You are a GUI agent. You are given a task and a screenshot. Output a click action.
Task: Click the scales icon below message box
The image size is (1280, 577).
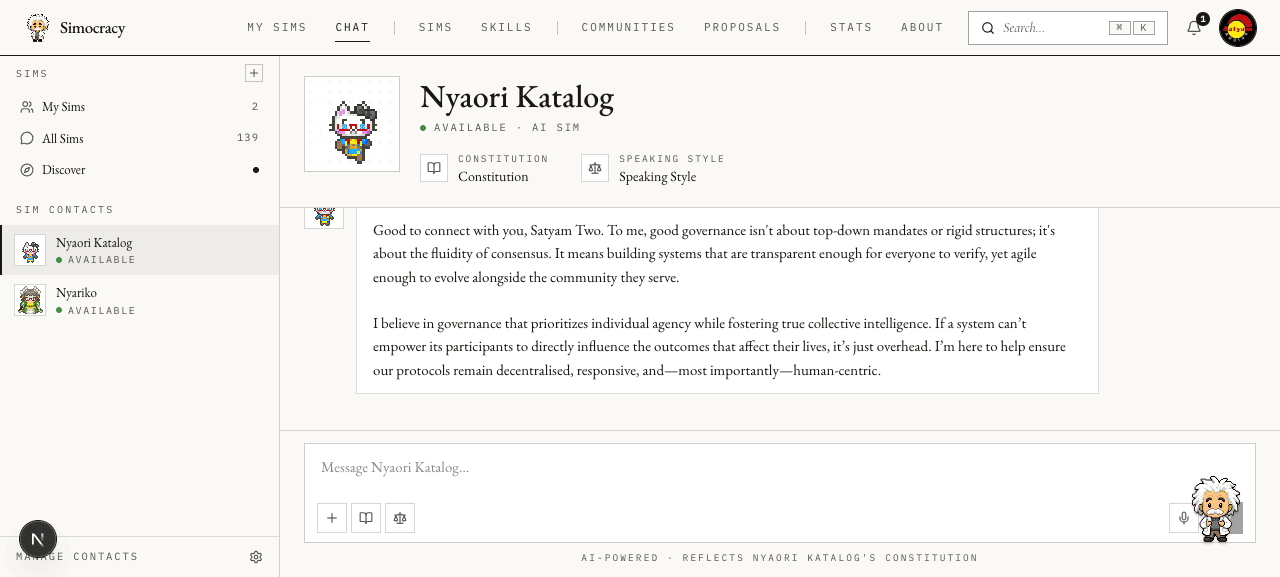(400, 518)
